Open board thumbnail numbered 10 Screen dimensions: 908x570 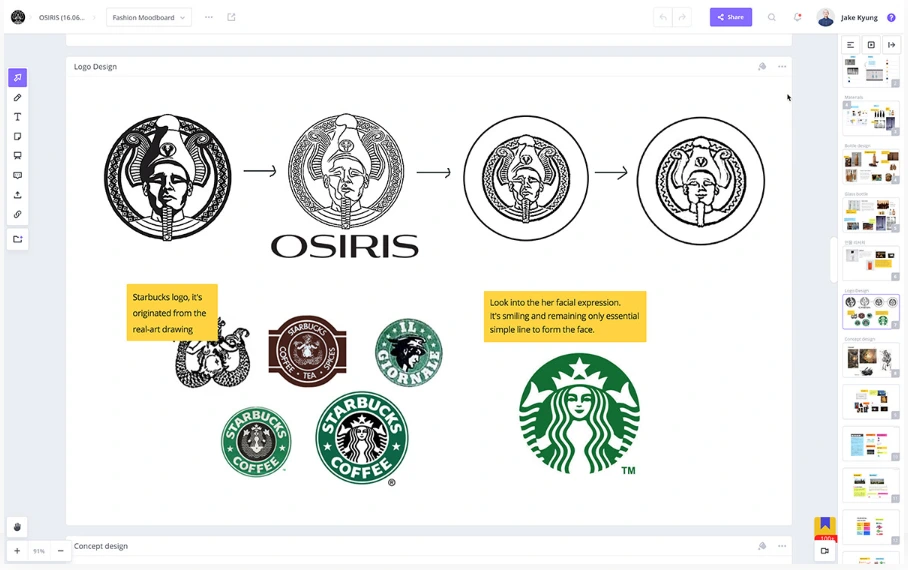click(871, 444)
